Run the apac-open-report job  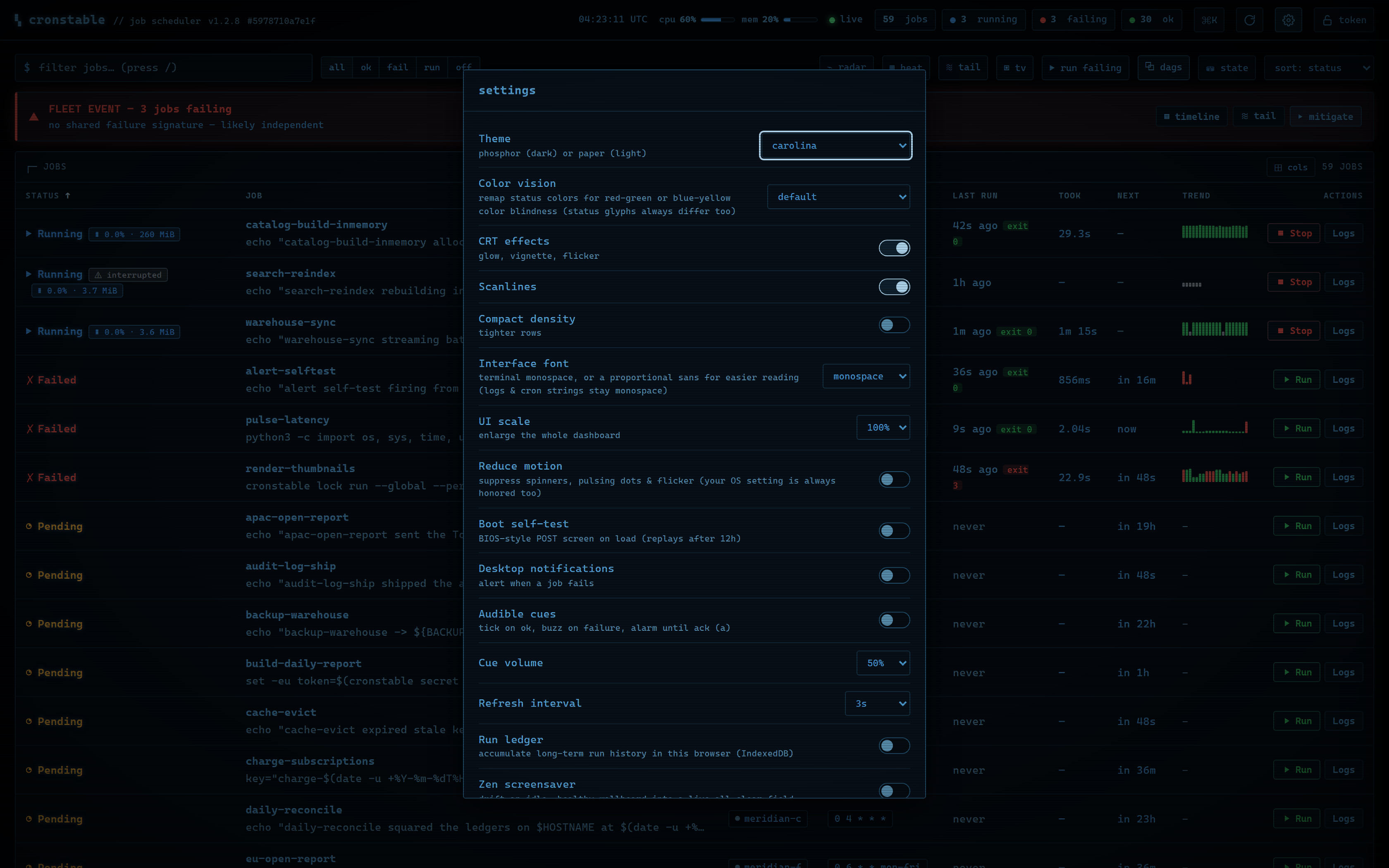pyautogui.click(x=1296, y=526)
